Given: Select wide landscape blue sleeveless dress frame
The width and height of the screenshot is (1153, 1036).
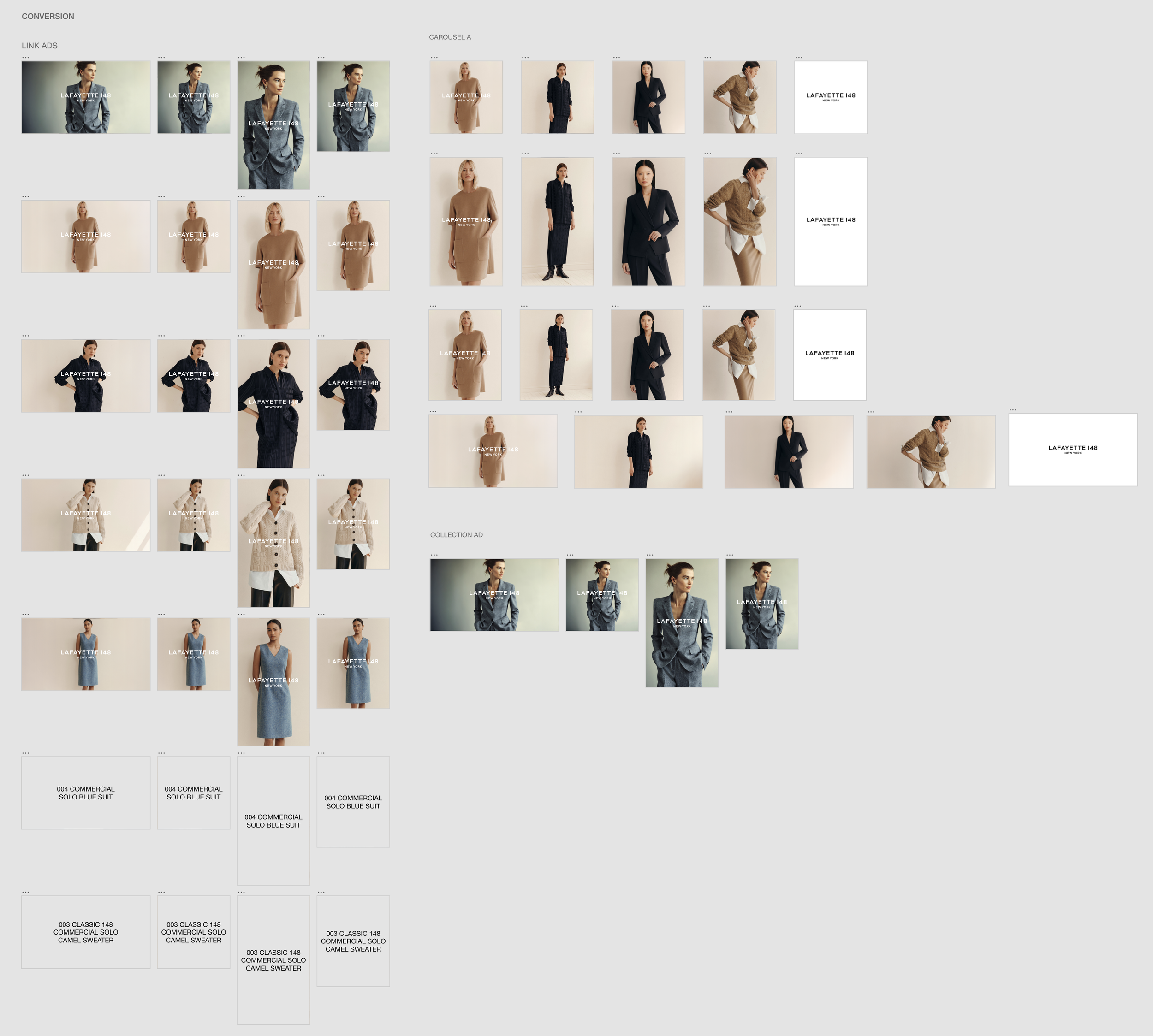Looking at the screenshot, I should (x=85, y=654).
